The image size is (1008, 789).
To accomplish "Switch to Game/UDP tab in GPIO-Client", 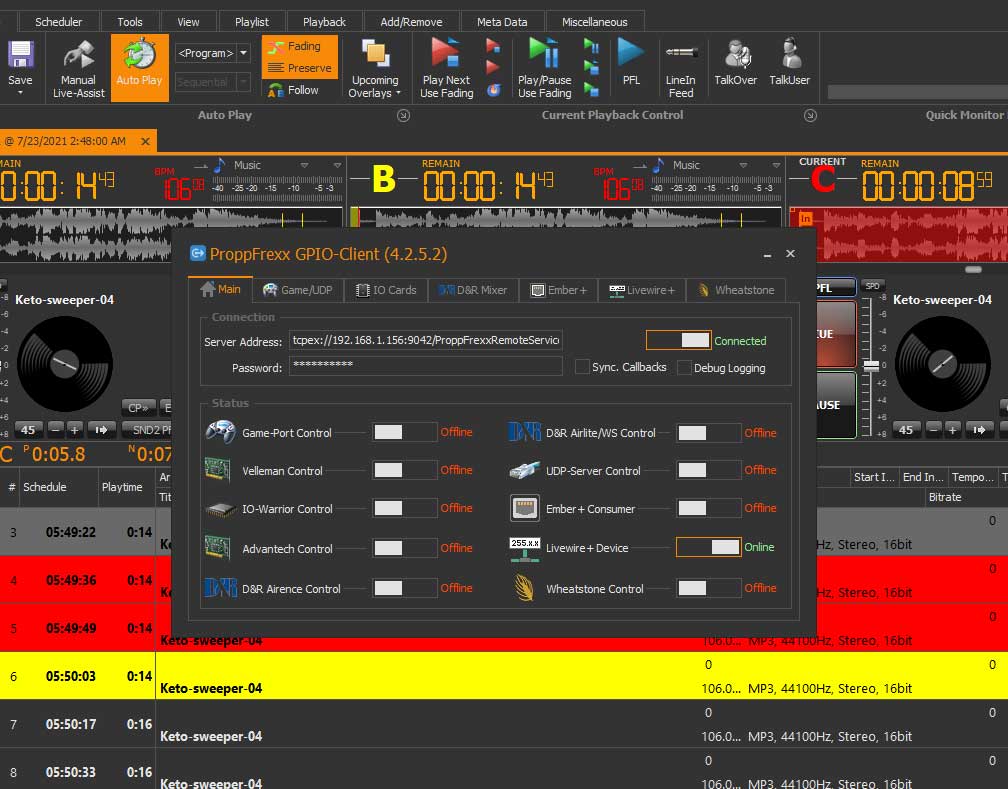I will point(298,290).
